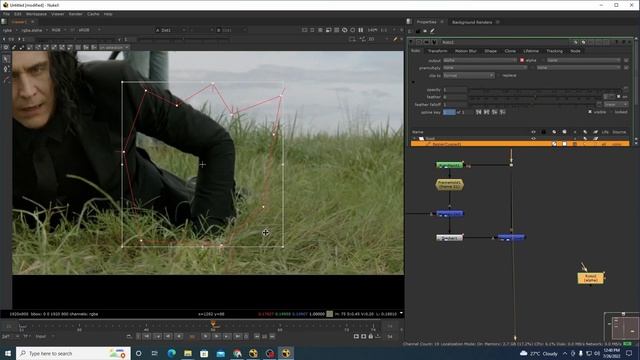Click the opacity slider track
The width and height of the screenshot is (640, 360).
tap(546, 90)
